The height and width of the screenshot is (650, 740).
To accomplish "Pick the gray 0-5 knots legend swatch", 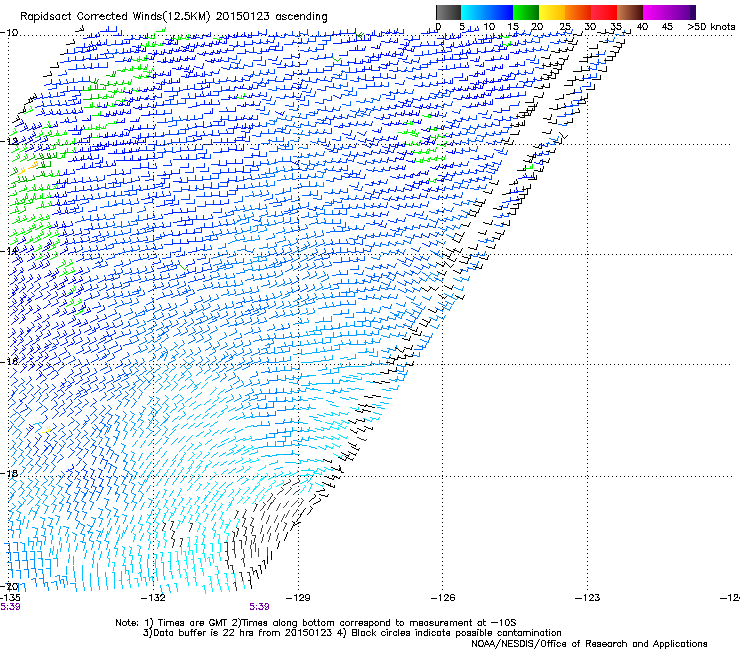I will 448,12.
